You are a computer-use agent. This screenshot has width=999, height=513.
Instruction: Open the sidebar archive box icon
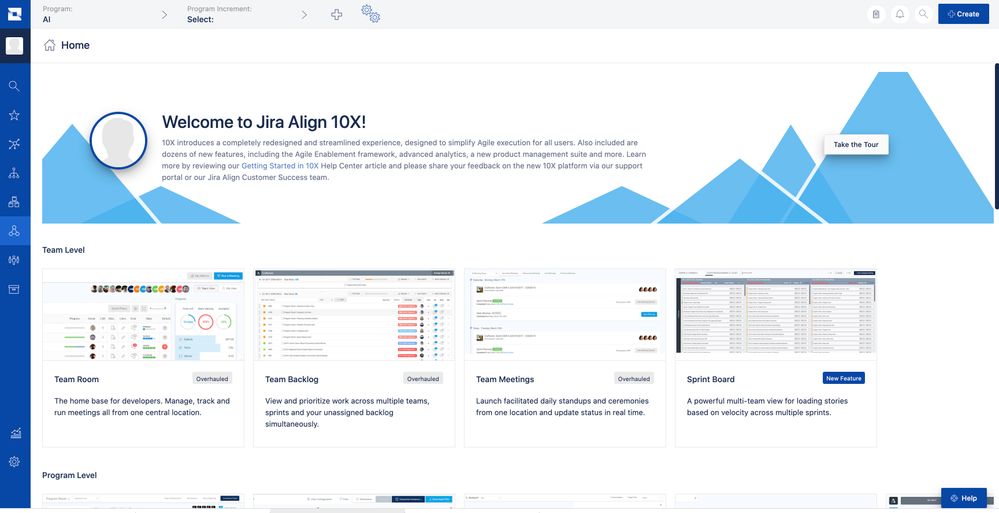point(14,289)
